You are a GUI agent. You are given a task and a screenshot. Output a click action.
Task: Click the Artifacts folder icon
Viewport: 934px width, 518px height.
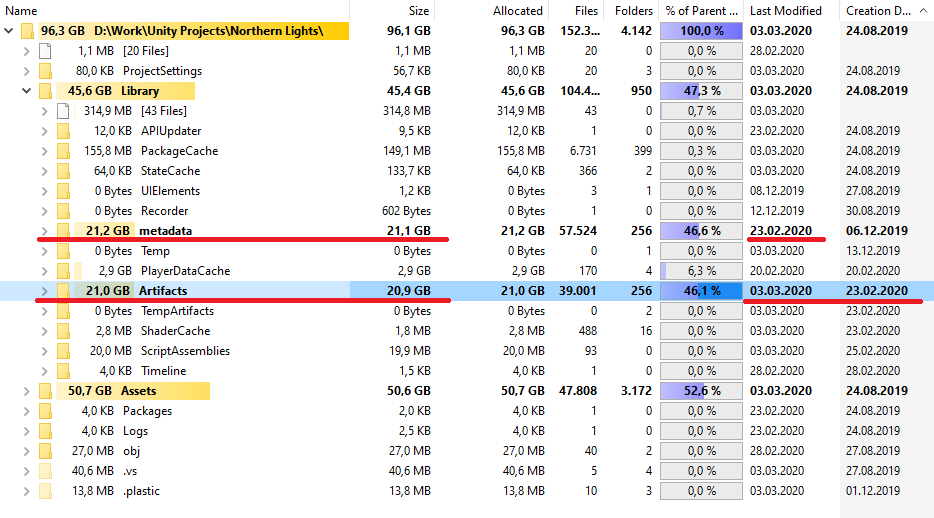pyautogui.click(x=63, y=291)
